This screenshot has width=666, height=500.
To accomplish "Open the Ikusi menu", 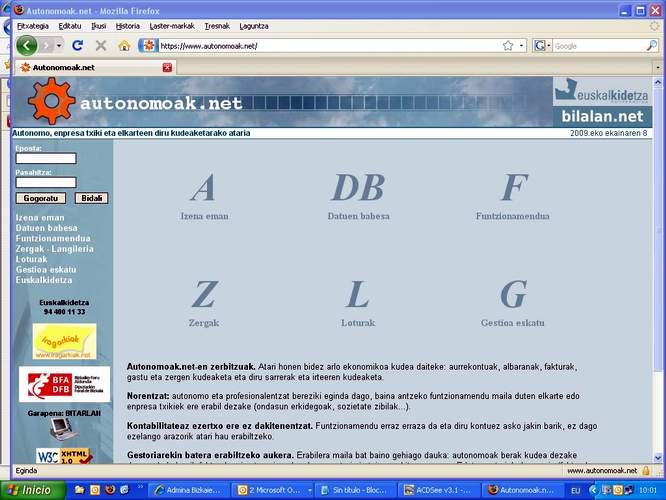I will pos(99,26).
